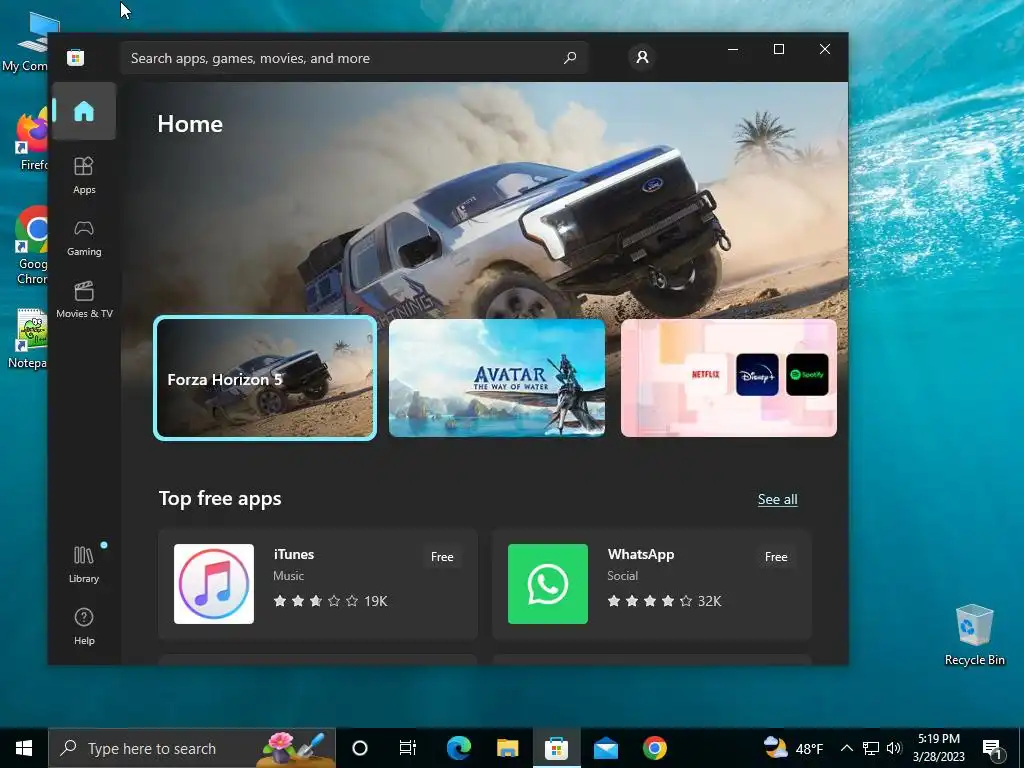Select the Forza Horizon 5 featured card
The image size is (1024, 768).
[x=265, y=378]
